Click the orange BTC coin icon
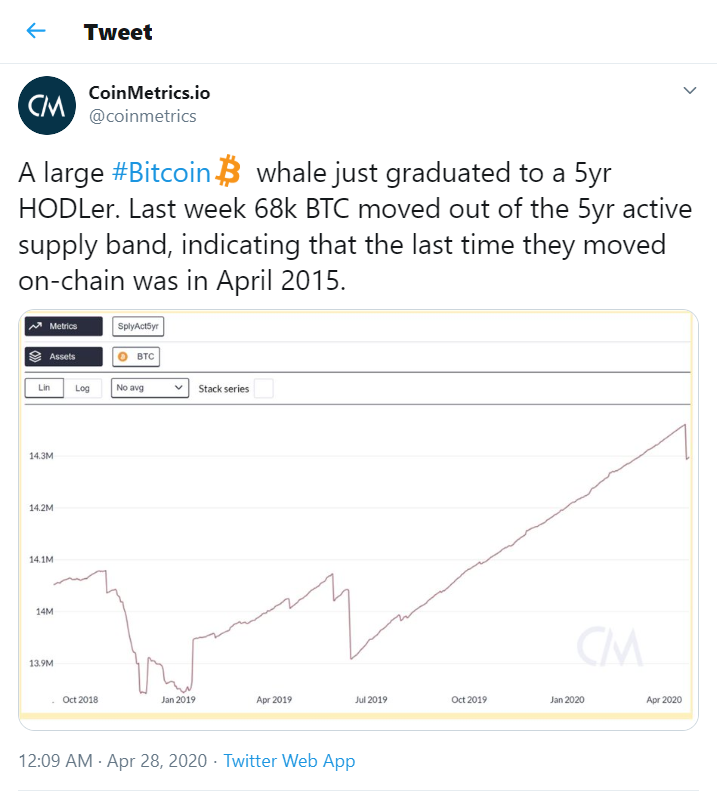The height and width of the screenshot is (796, 718). tap(122, 357)
